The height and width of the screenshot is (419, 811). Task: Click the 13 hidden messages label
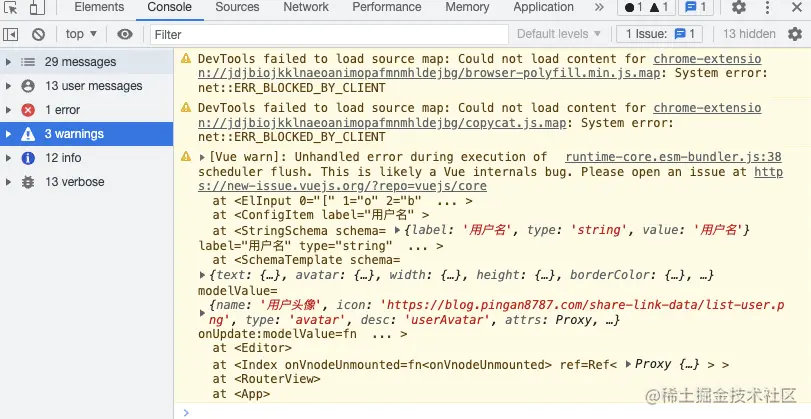point(749,34)
